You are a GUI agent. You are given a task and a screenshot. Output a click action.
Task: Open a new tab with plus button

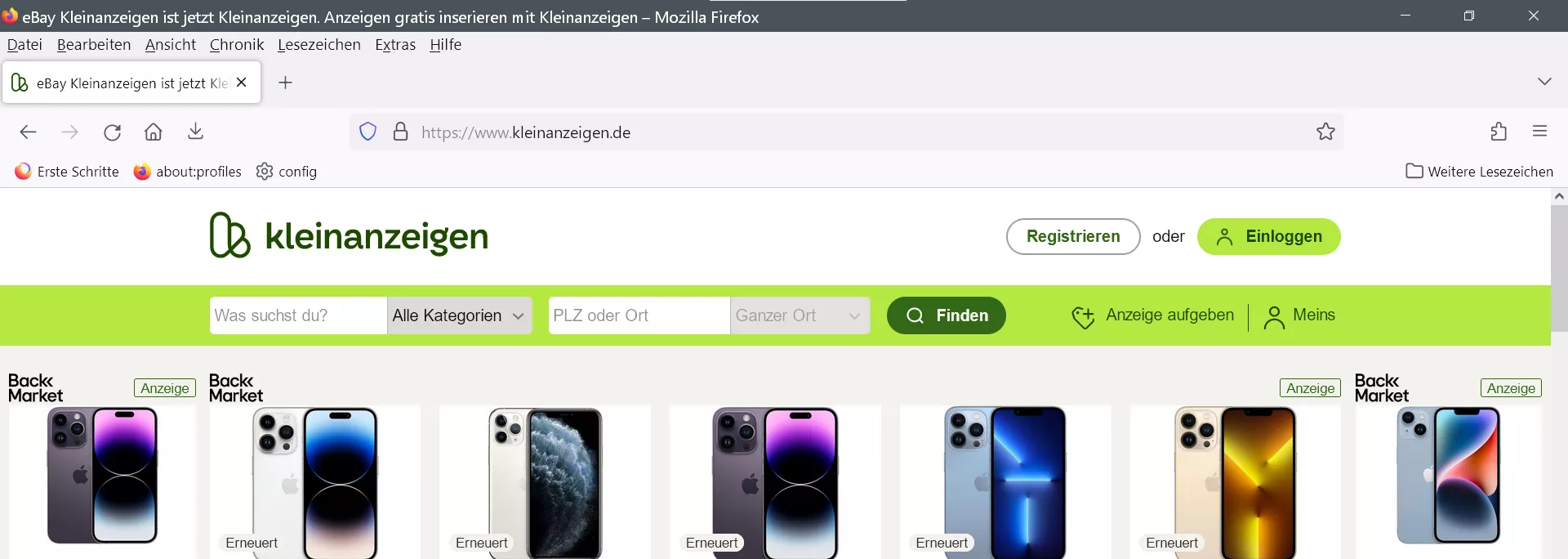[x=285, y=83]
